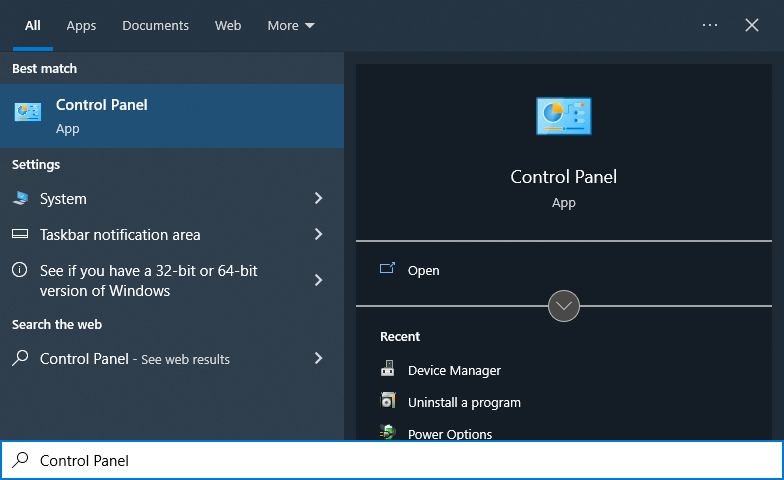Open the three-dots options menu
Screen dimensions: 784x480
[x=710, y=25]
